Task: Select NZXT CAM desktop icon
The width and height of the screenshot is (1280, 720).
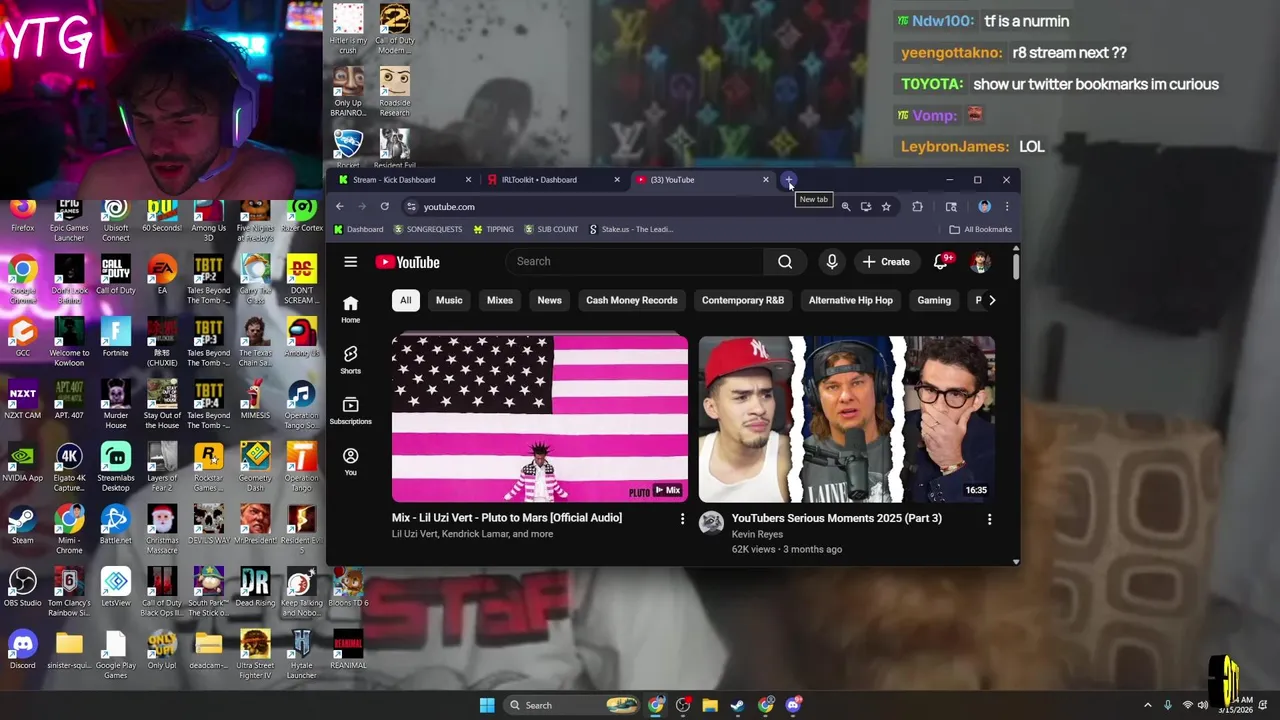Action: [22, 400]
